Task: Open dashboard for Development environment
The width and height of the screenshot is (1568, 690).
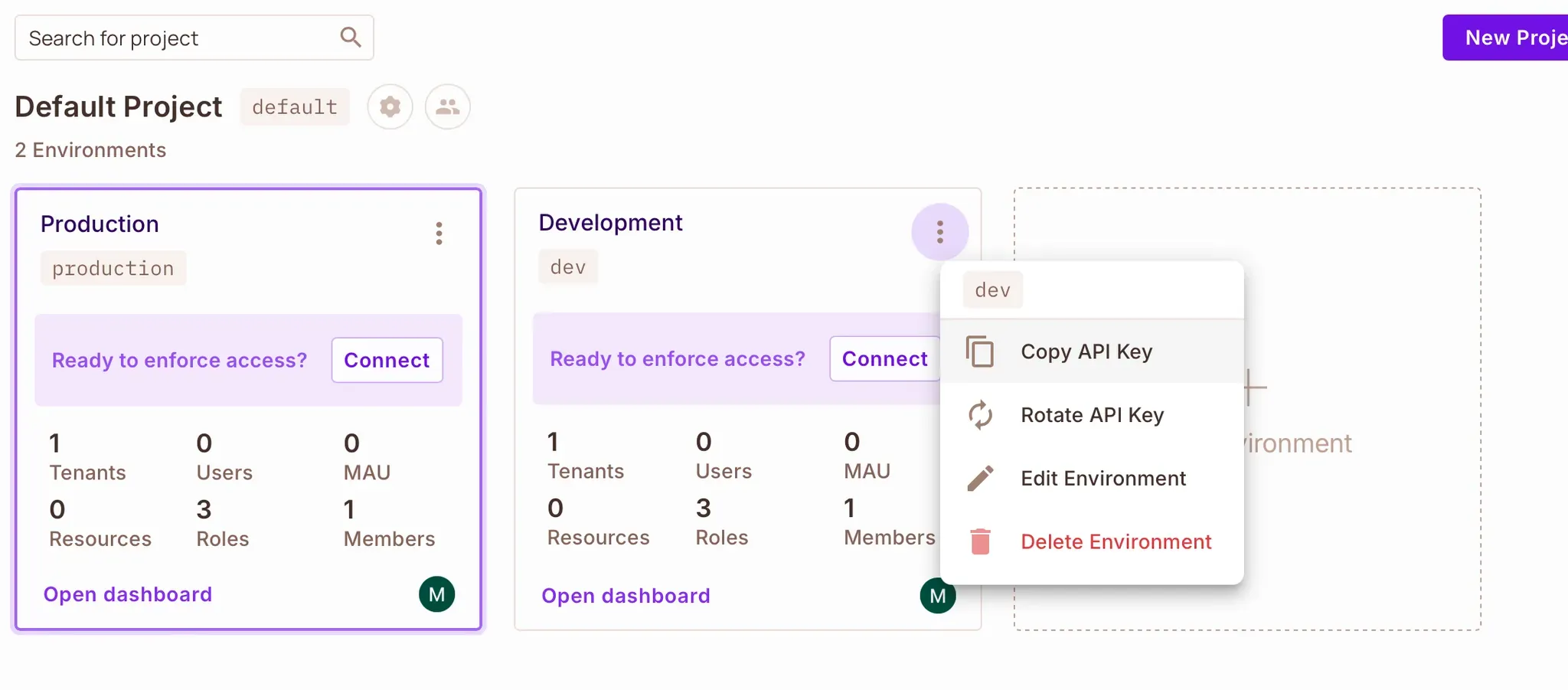Action: (626, 596)
